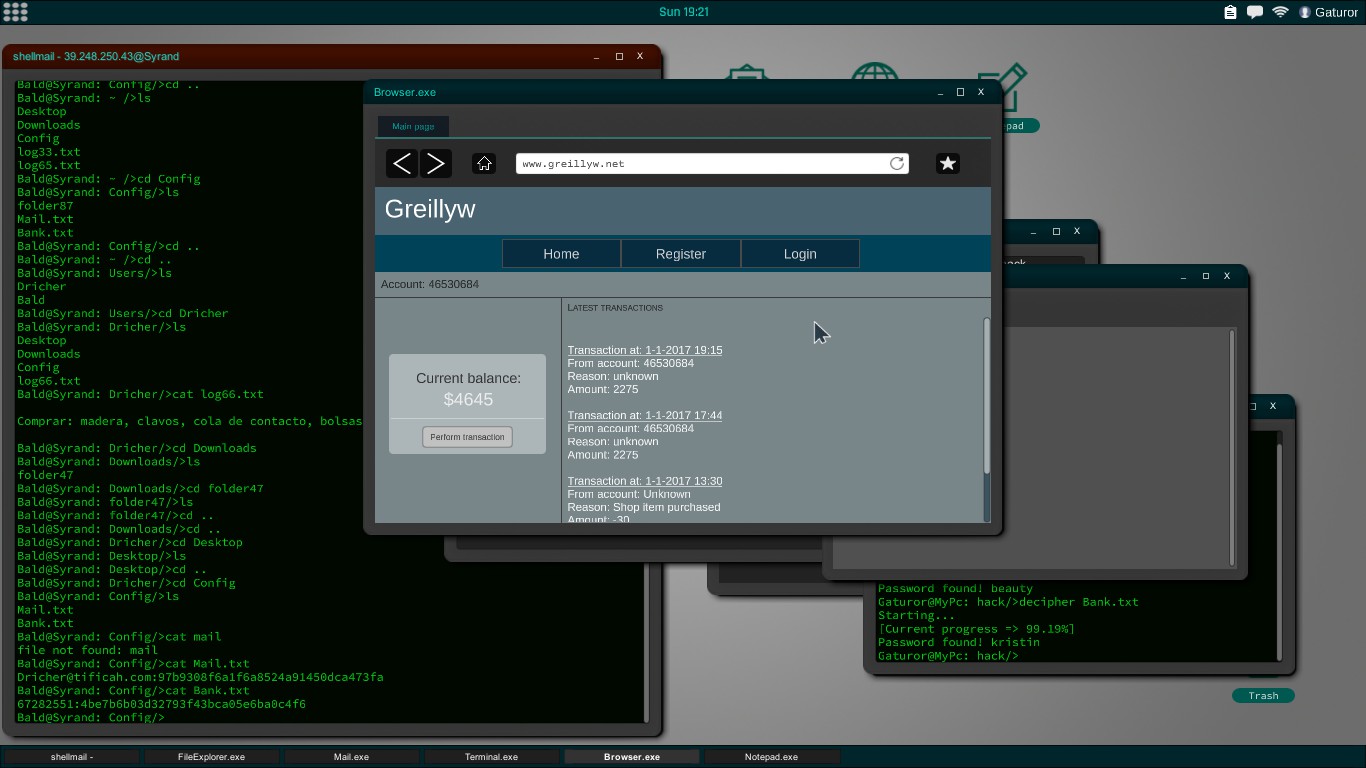Click the home icon in the Browser toolbar
Viewport: 1366px width, 768px height.
tap(484, 163)
